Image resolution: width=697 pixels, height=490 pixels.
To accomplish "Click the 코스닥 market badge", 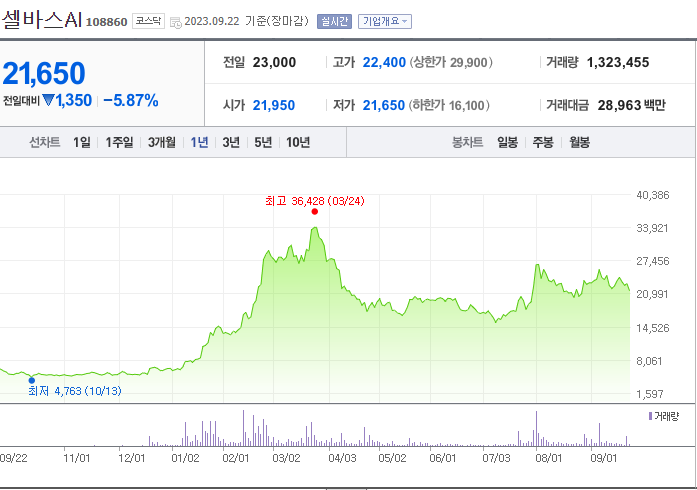I will 148,21.
